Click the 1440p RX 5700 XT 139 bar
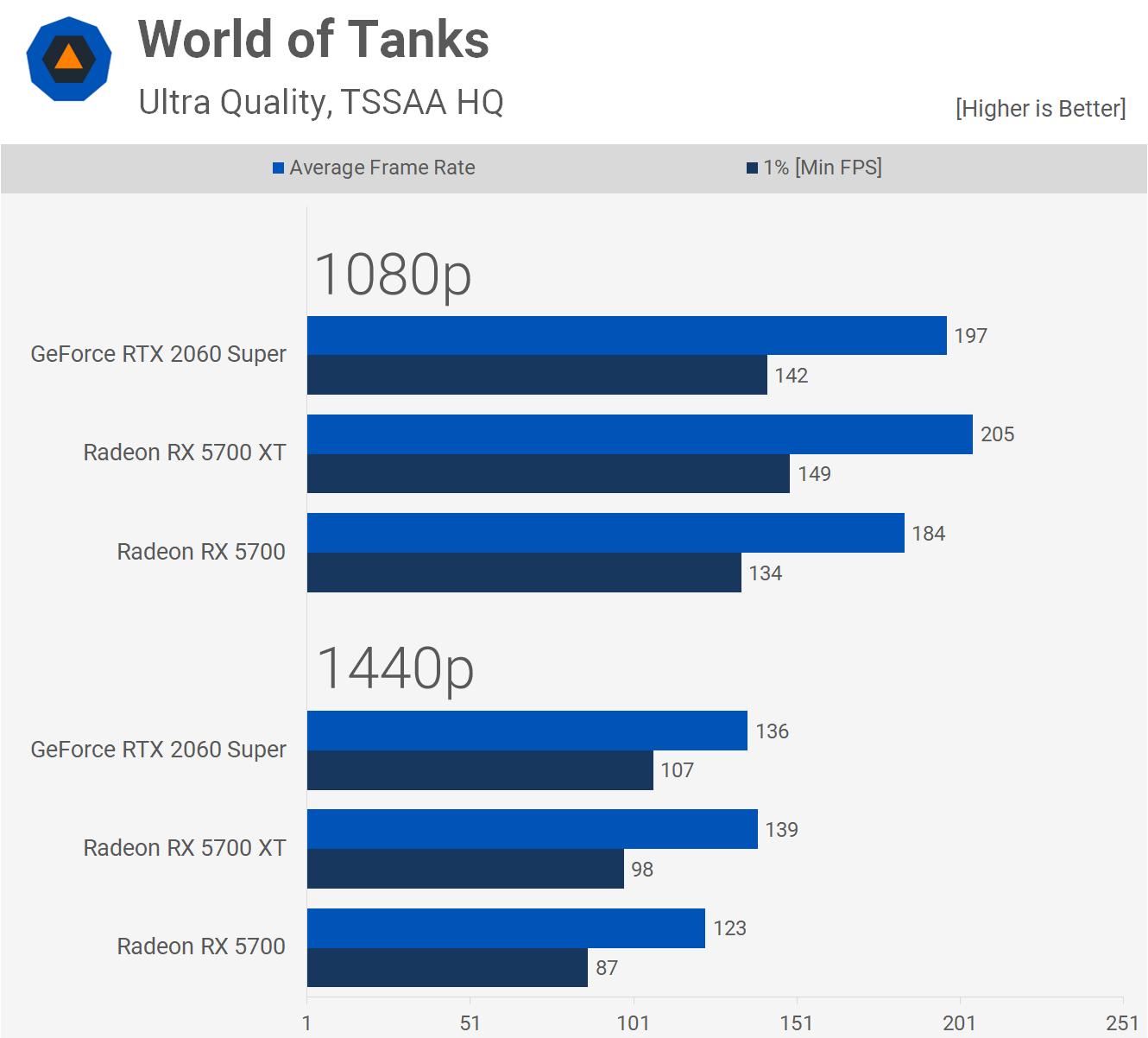The image size is (1148, 1038). tap(532, 829)
